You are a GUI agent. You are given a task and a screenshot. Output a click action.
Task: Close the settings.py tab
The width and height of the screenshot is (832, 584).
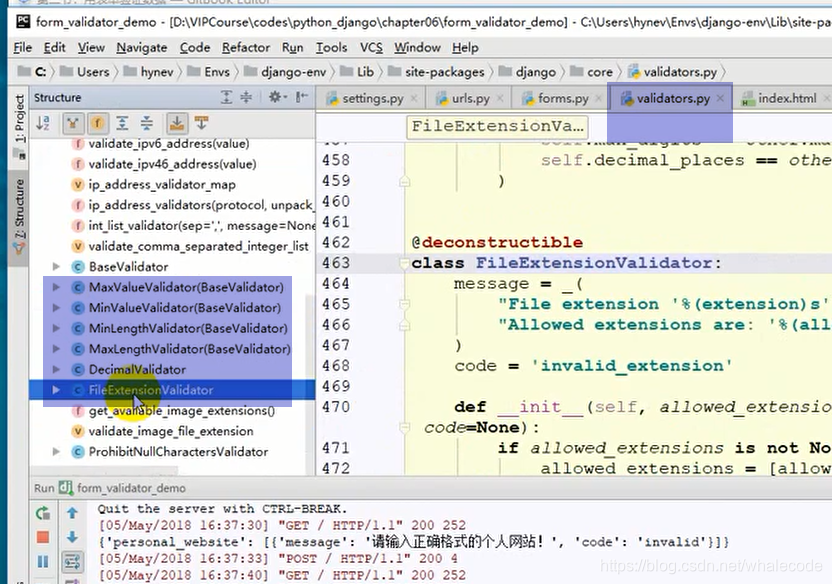(x=414, y=99)
